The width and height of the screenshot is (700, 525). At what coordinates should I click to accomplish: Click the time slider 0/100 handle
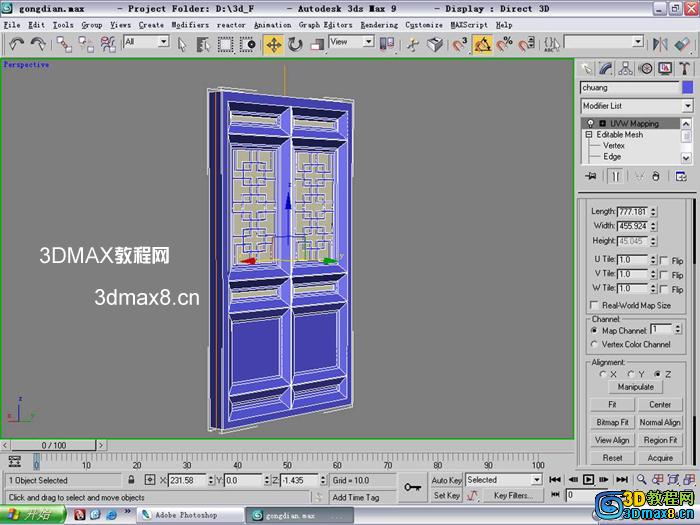(x=53, y=445)
